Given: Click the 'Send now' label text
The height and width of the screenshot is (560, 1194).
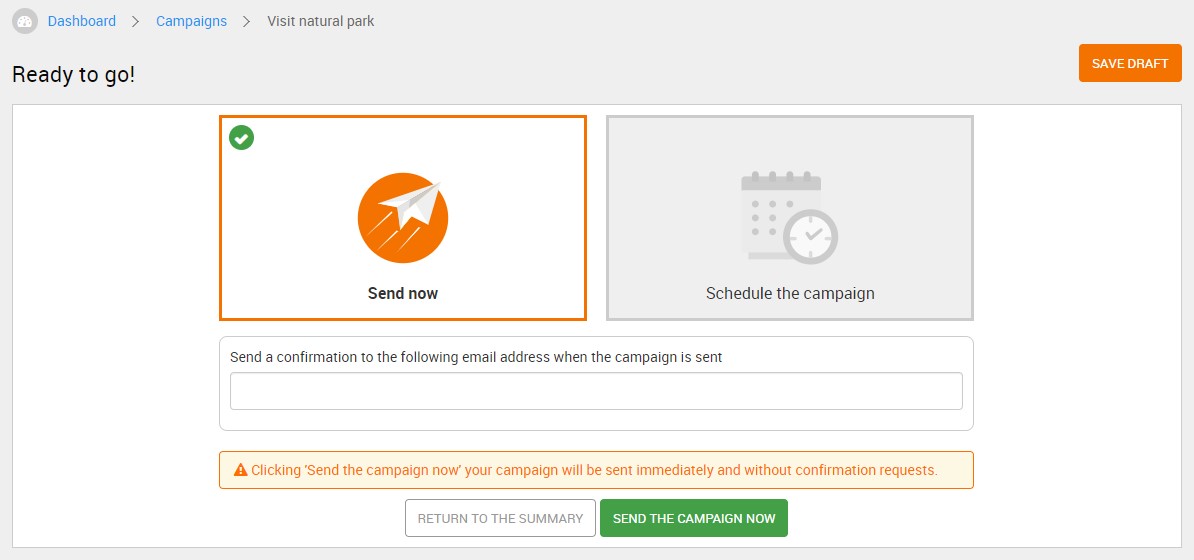Looking at the screenshot, I should click(403, 293).
